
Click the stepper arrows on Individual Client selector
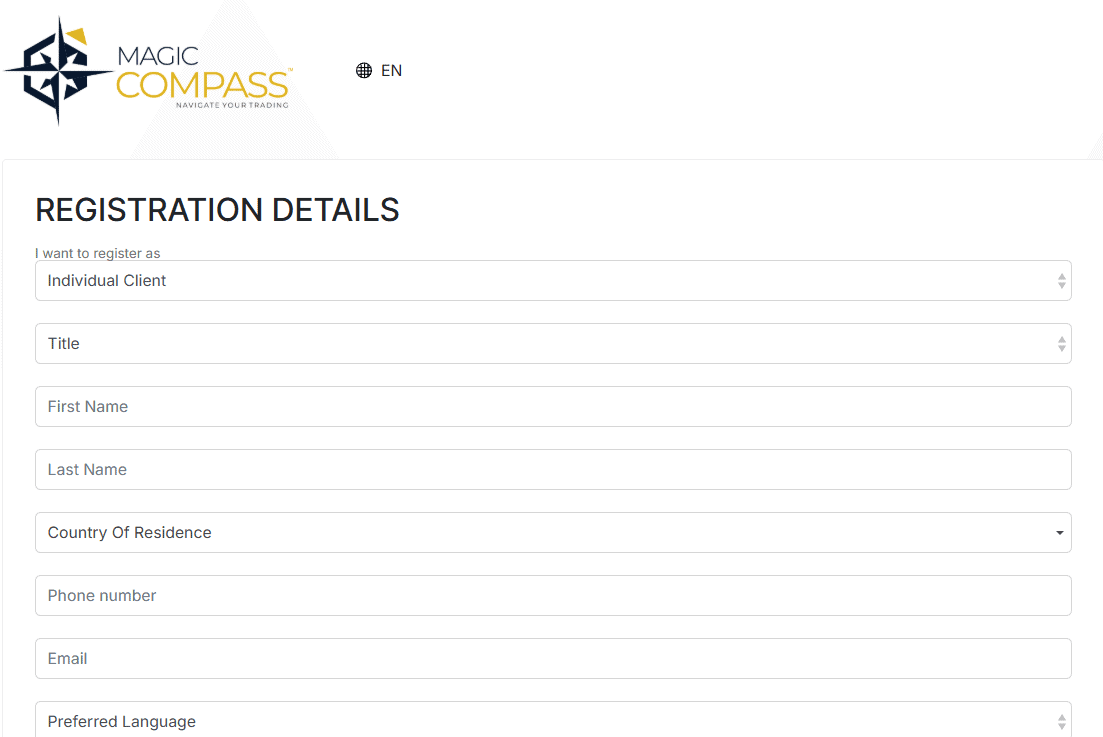point(1061,280)
